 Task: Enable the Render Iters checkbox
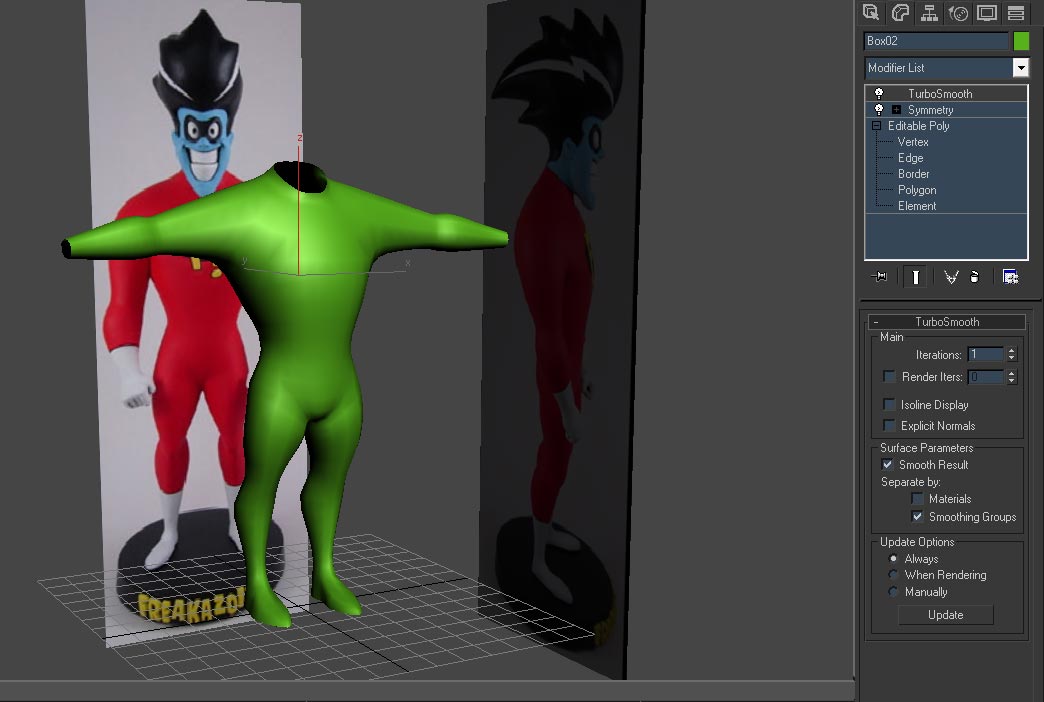(889, 376)
